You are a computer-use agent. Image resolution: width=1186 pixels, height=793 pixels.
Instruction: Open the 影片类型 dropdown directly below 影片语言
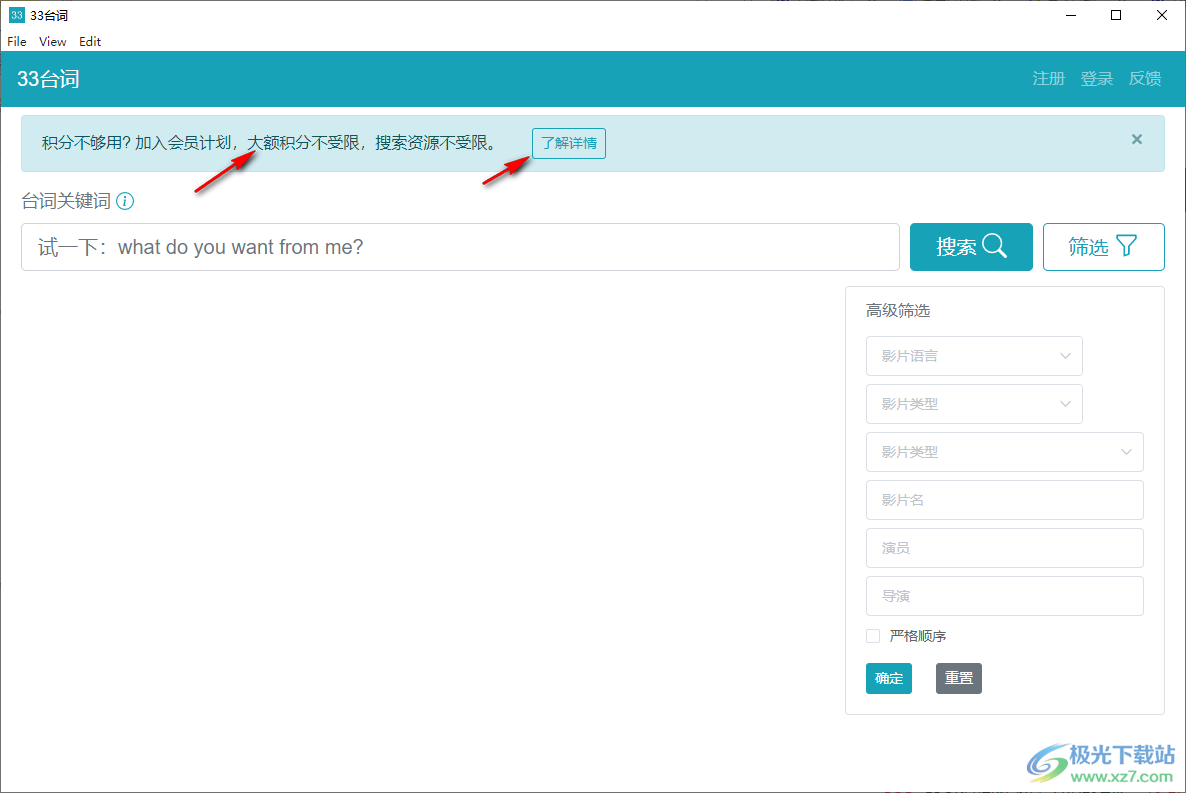pos(974,404)
